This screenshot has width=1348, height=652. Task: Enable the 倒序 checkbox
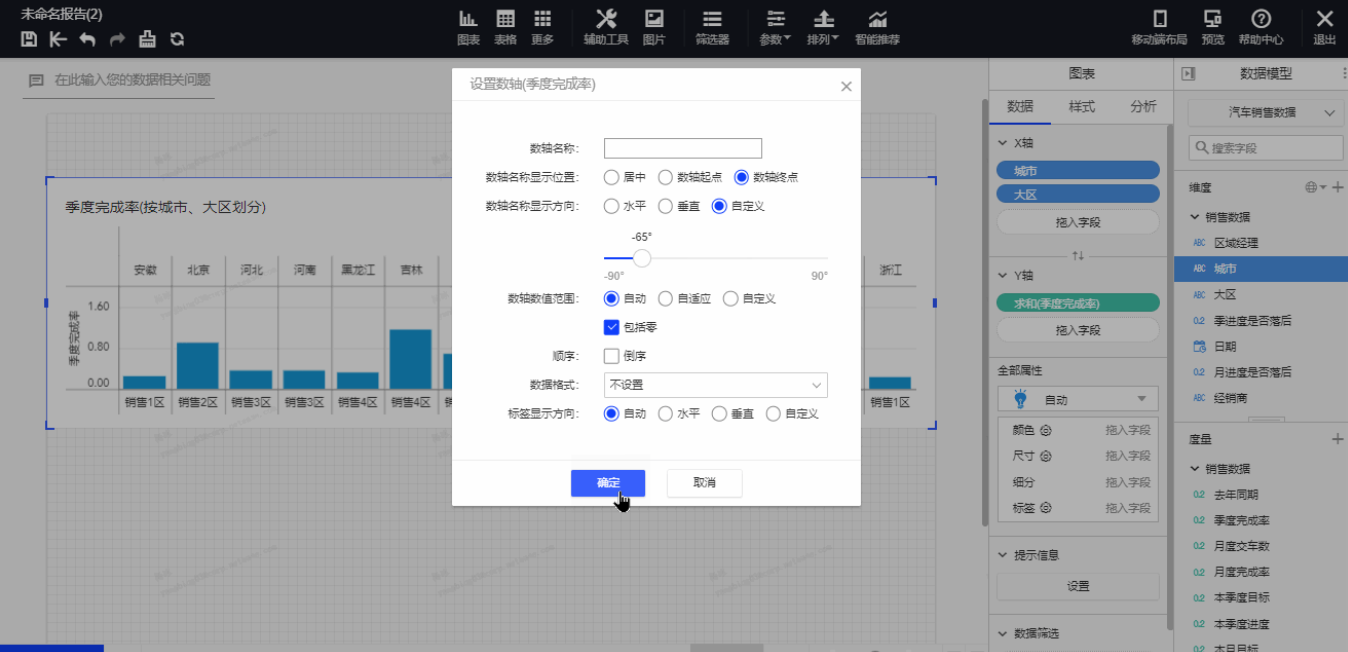click(612, 356)
